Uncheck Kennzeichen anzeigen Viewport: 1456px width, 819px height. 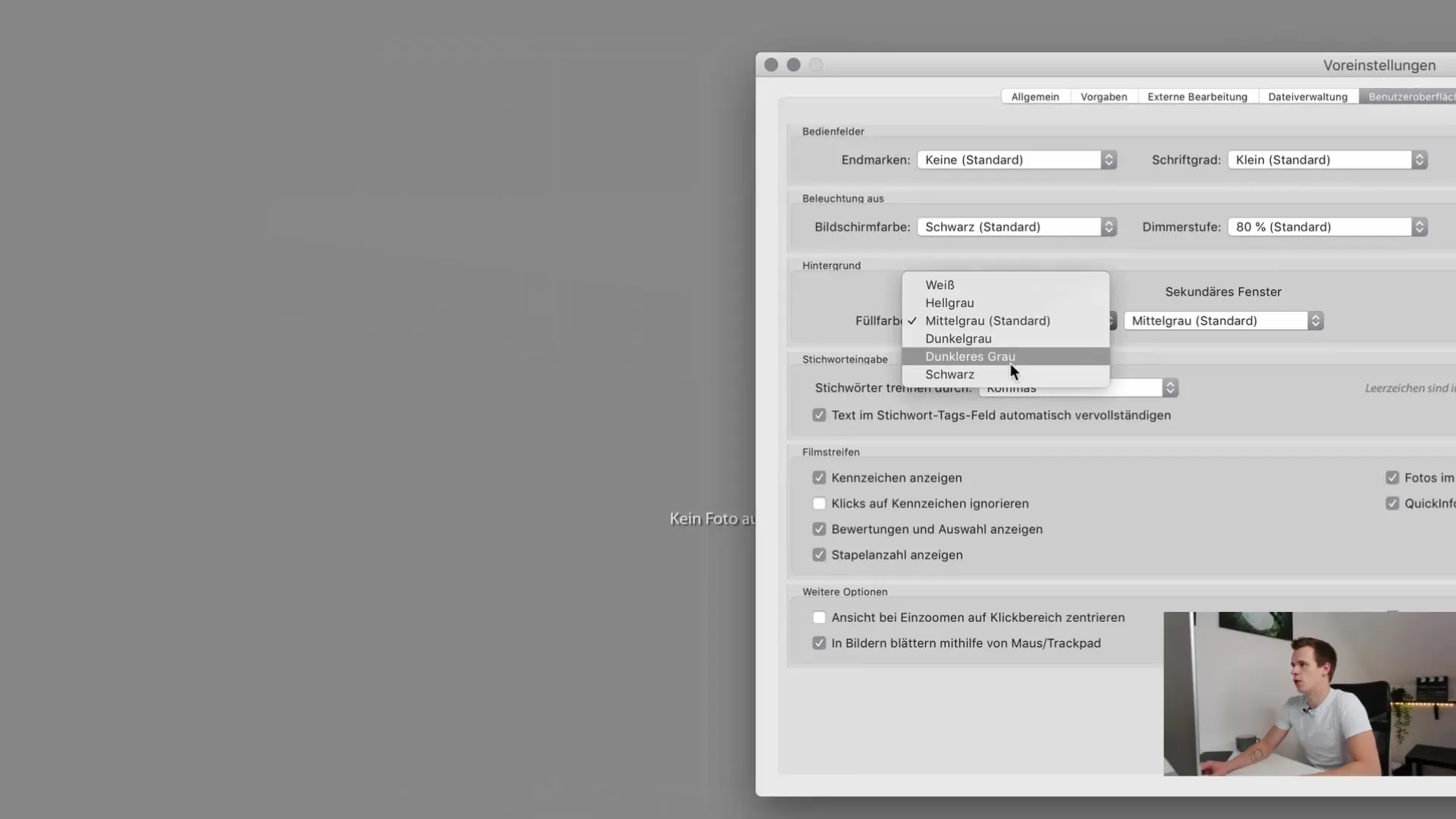point(819,478)
